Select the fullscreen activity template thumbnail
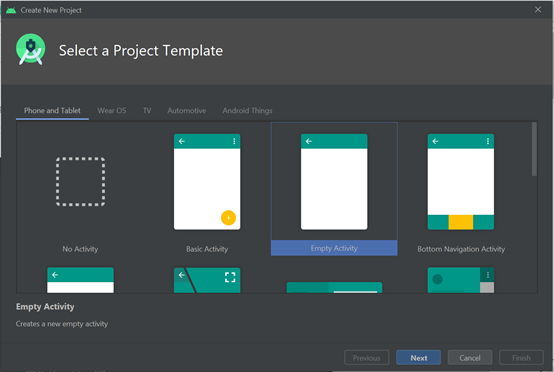554x372 pixels. pos(207,280)
